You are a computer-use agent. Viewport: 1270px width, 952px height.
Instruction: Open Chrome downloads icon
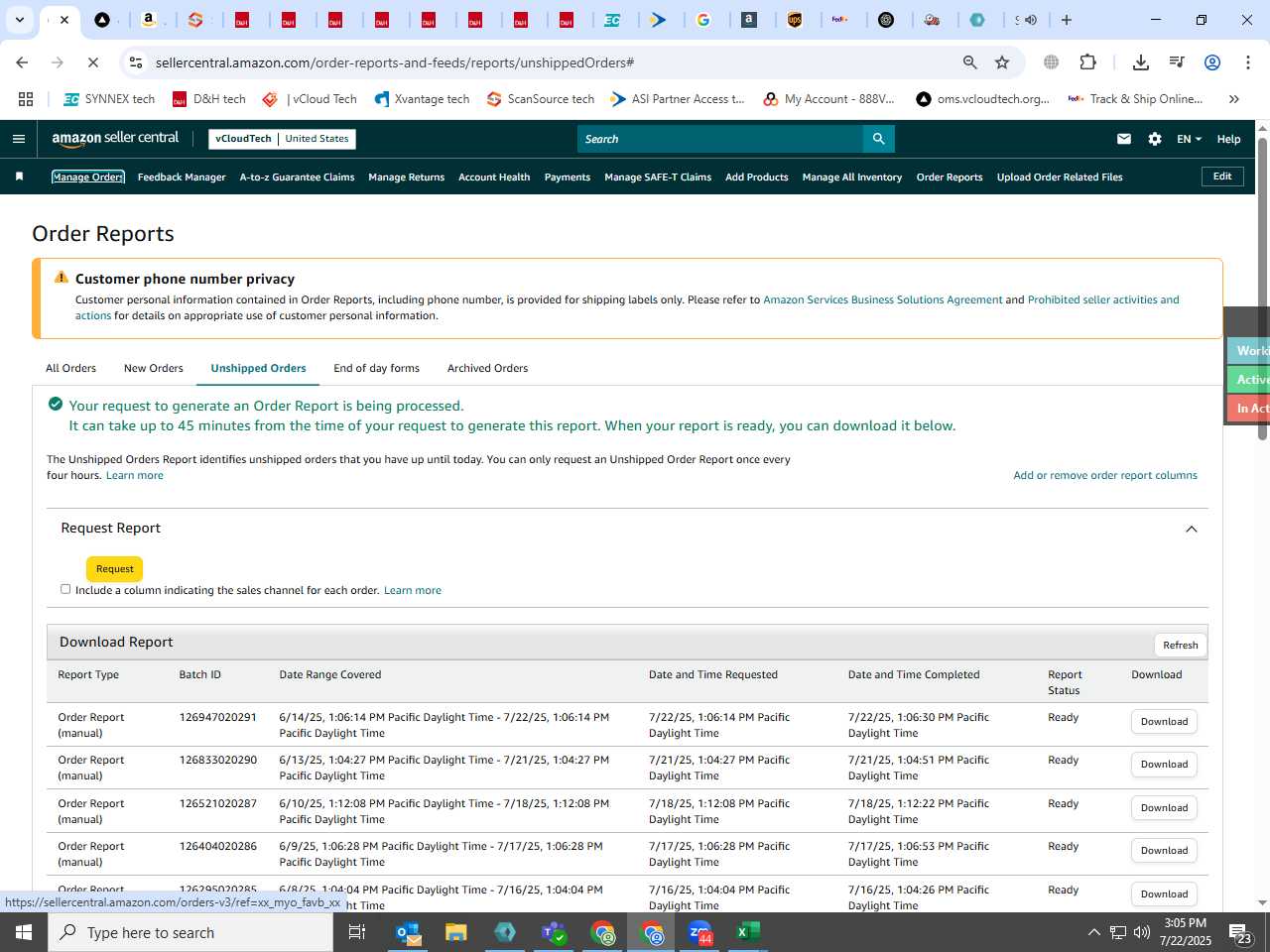pyautogui.click(x=1141, y=62)
